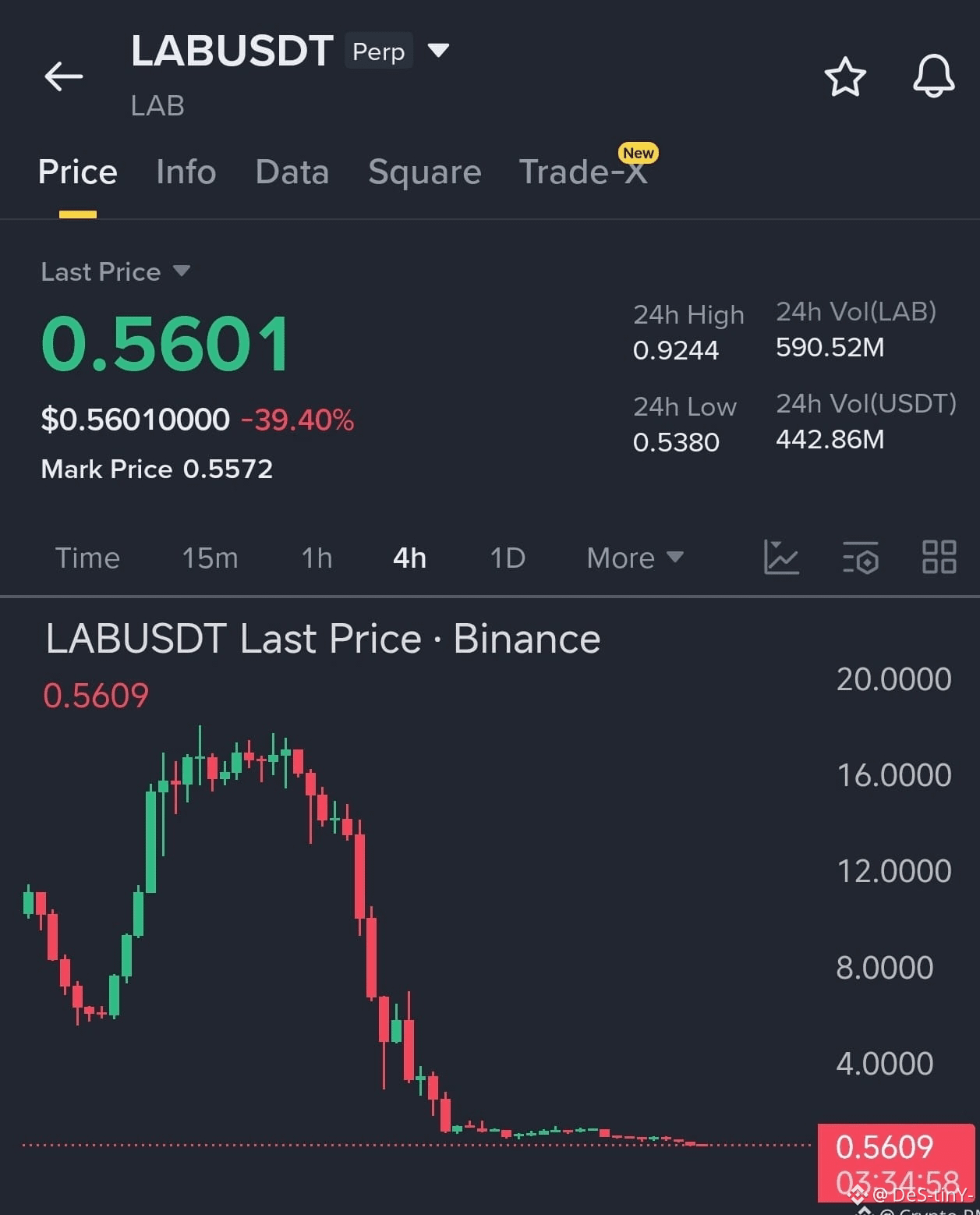The image size is (980, 1215).
Task: Open chart settings icon next to indicators
Action: [x=861, y=557]
